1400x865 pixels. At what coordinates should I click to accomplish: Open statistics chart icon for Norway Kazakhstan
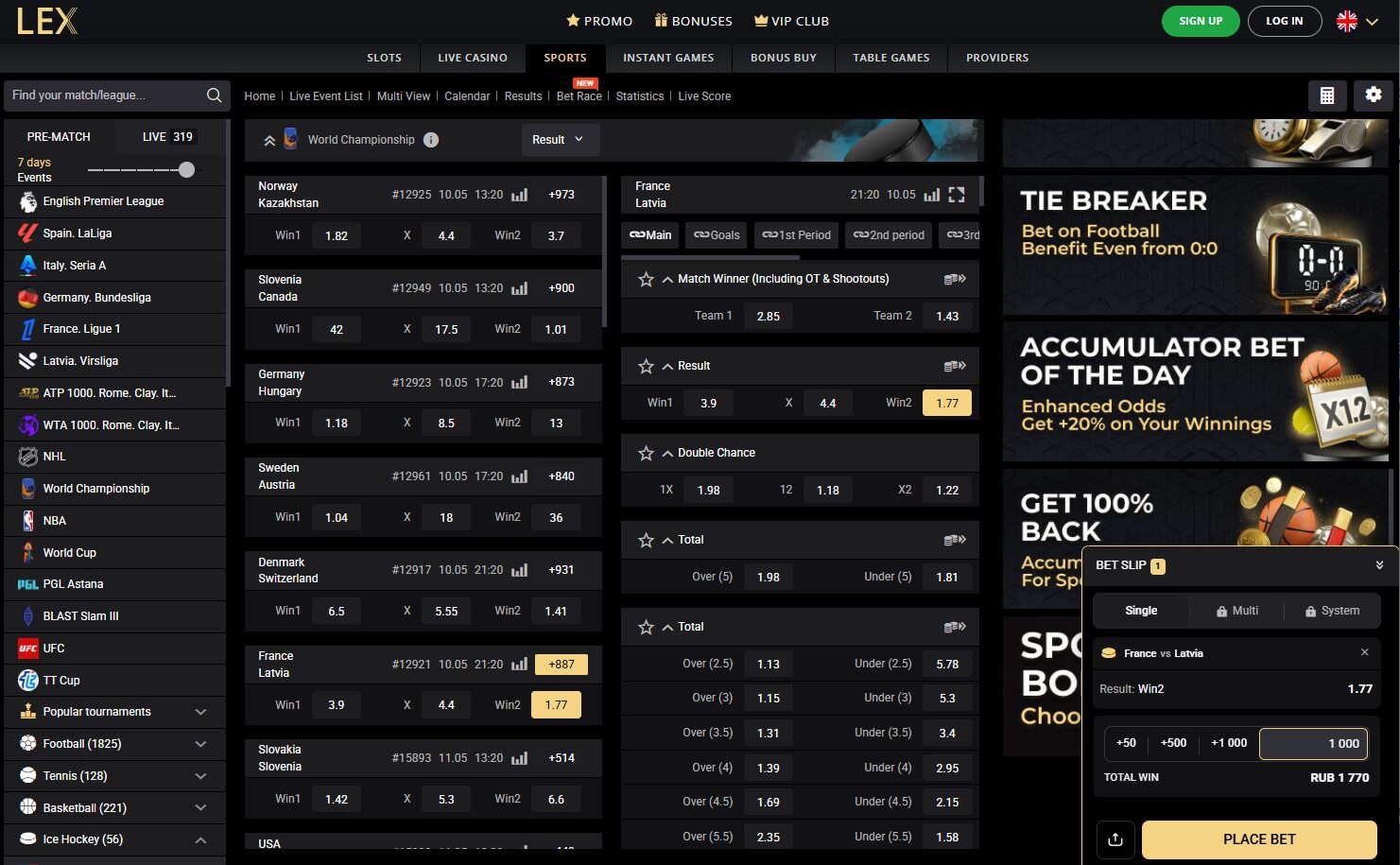click(519, 195)
